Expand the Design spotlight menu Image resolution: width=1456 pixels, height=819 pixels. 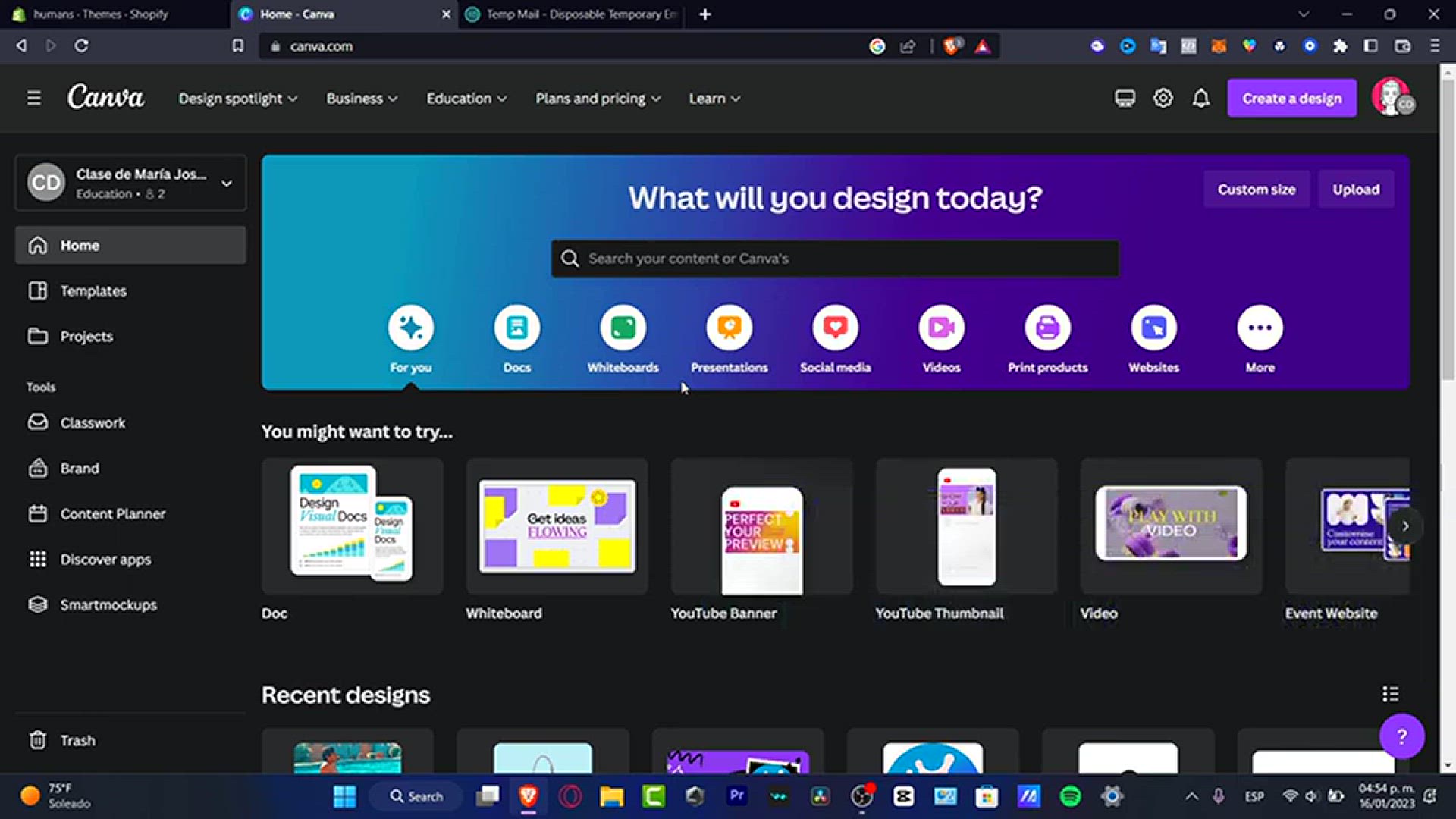click(237, 99)
